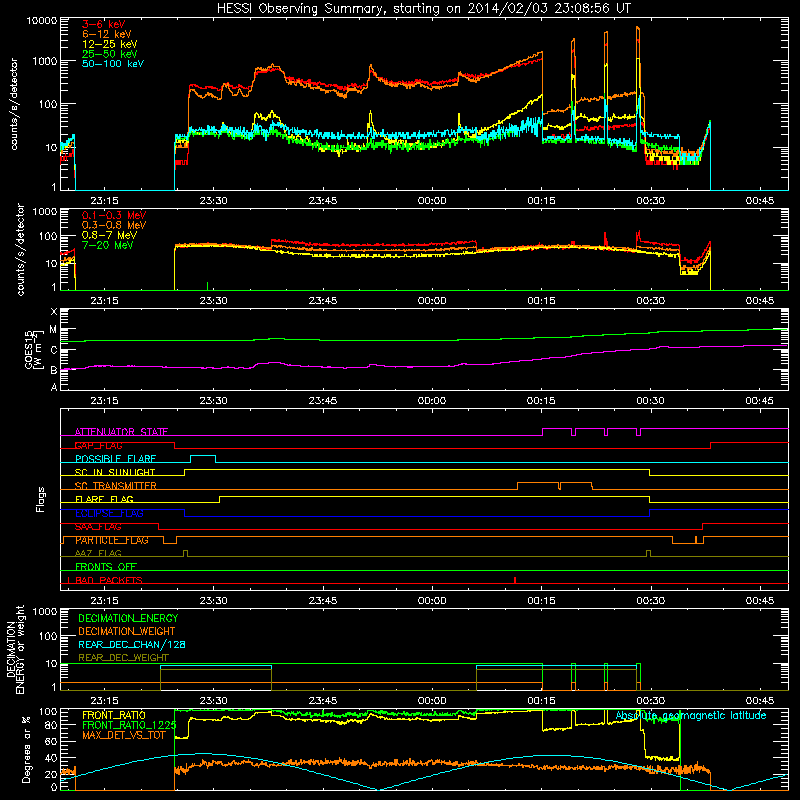Image resolution: width=800 pixels, height=800 pixels.
Task: Click the X flare class axis label
Action: 54,311
